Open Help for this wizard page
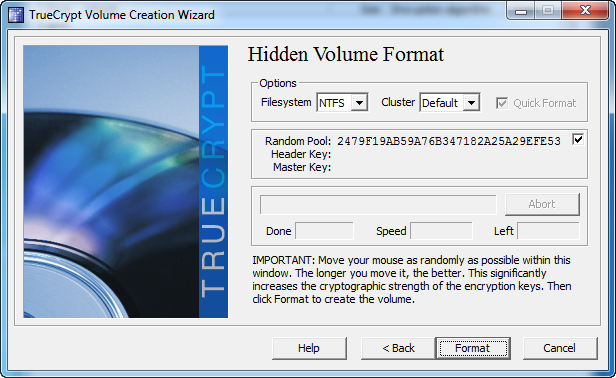Image resolution: width=616 pixels, height=378 pixels. pyautogui.click(x=309, y=348)
